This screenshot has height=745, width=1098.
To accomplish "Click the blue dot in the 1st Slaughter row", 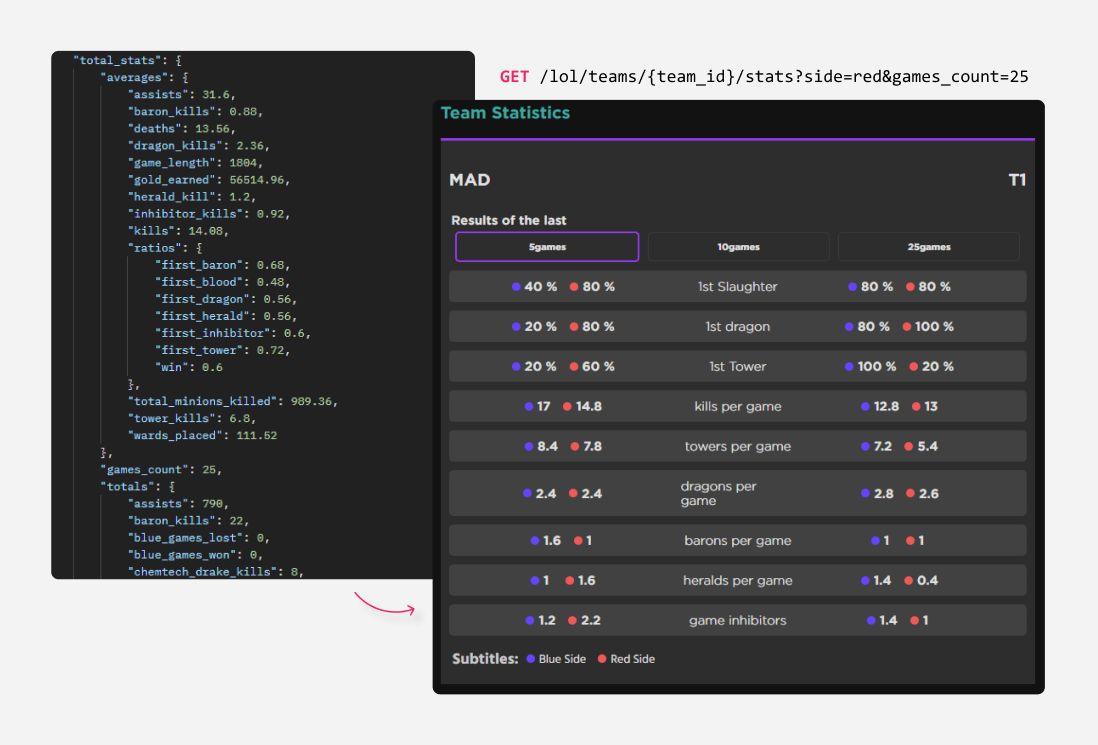I will [517, 286].
